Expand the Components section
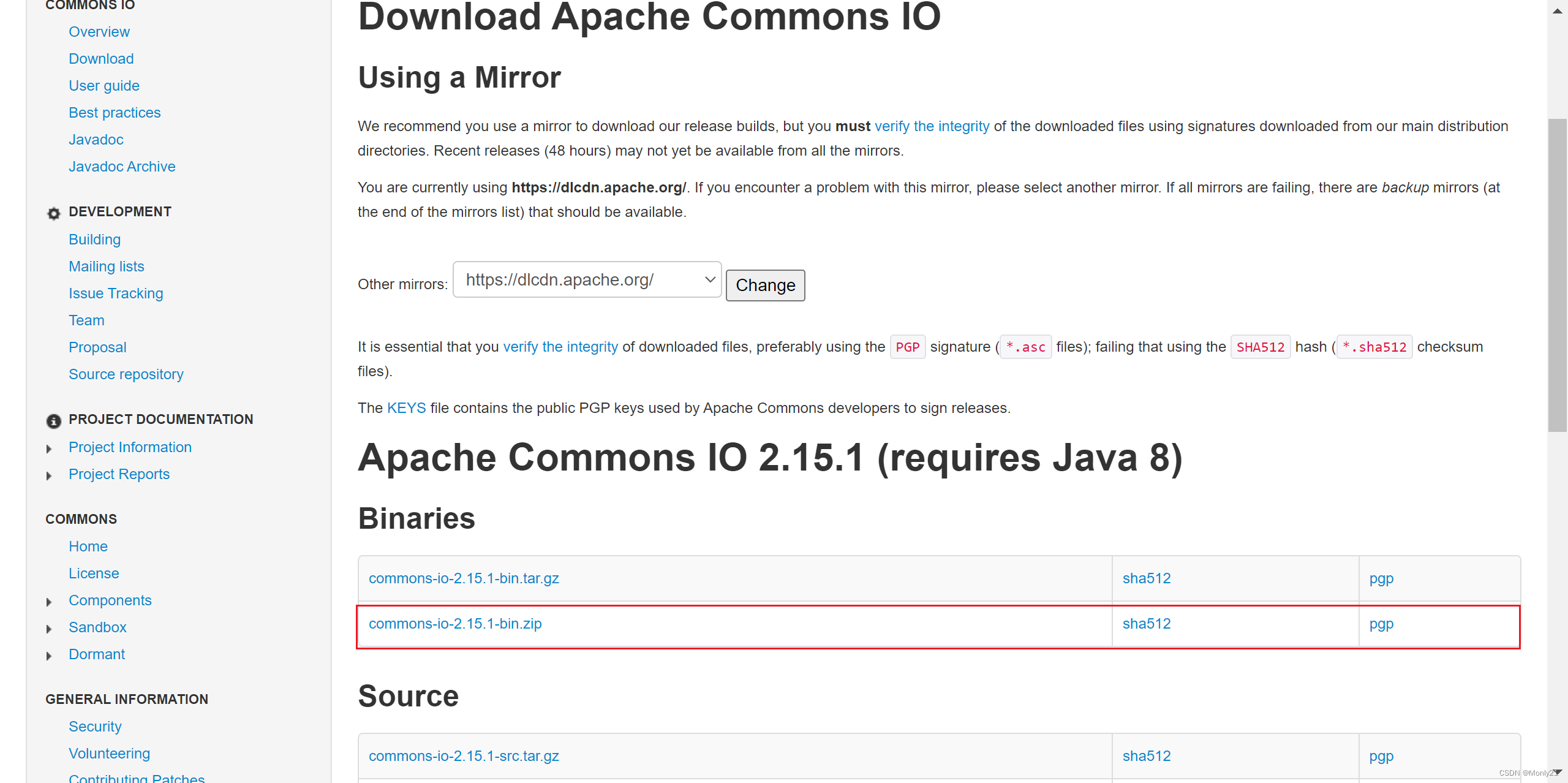 [x=49, y=601]
